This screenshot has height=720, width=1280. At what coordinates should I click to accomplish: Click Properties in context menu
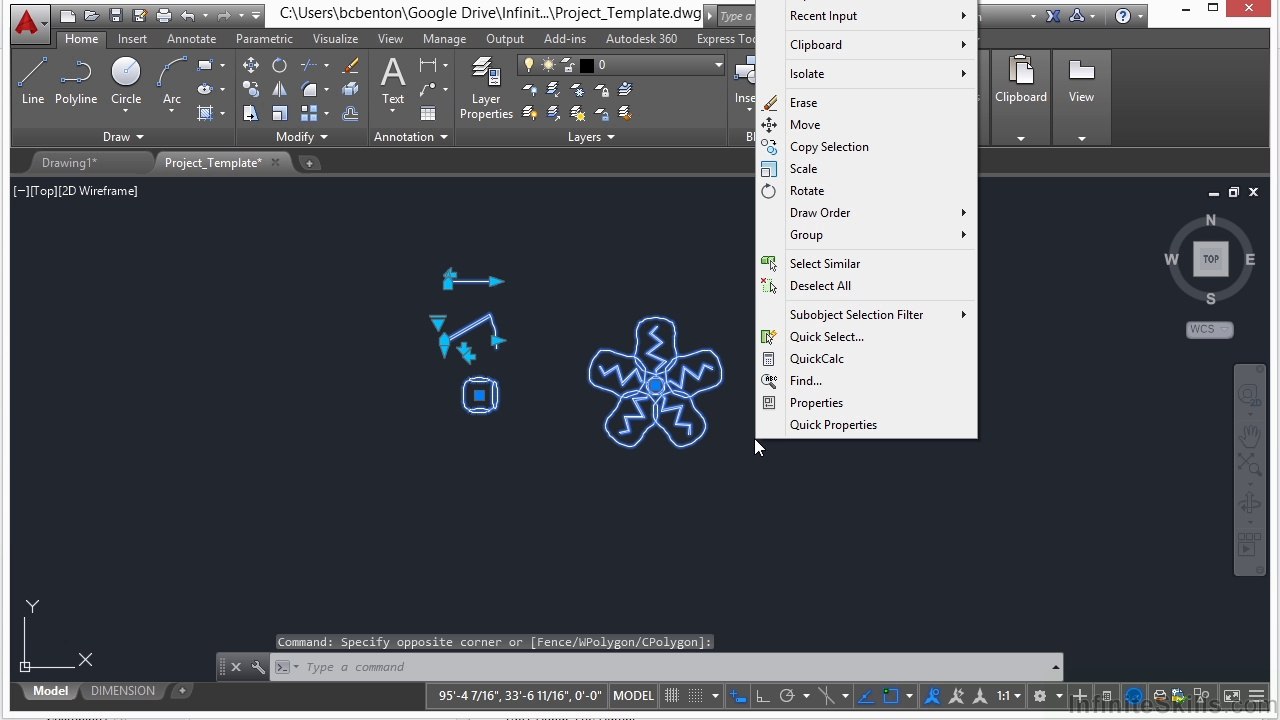click(x=866, y=403)
